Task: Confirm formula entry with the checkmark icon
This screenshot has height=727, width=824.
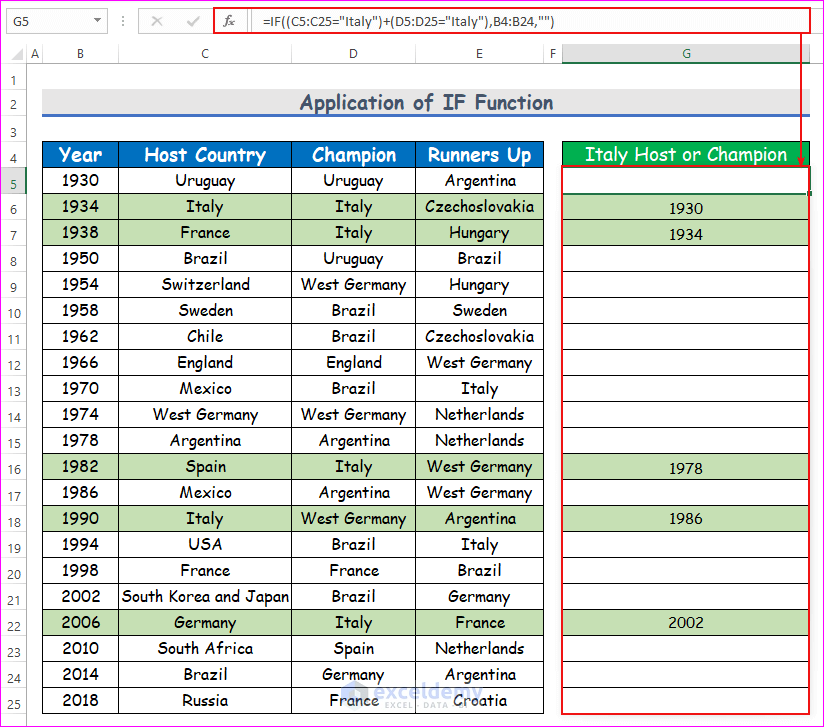Action: (x=193, y=21)
